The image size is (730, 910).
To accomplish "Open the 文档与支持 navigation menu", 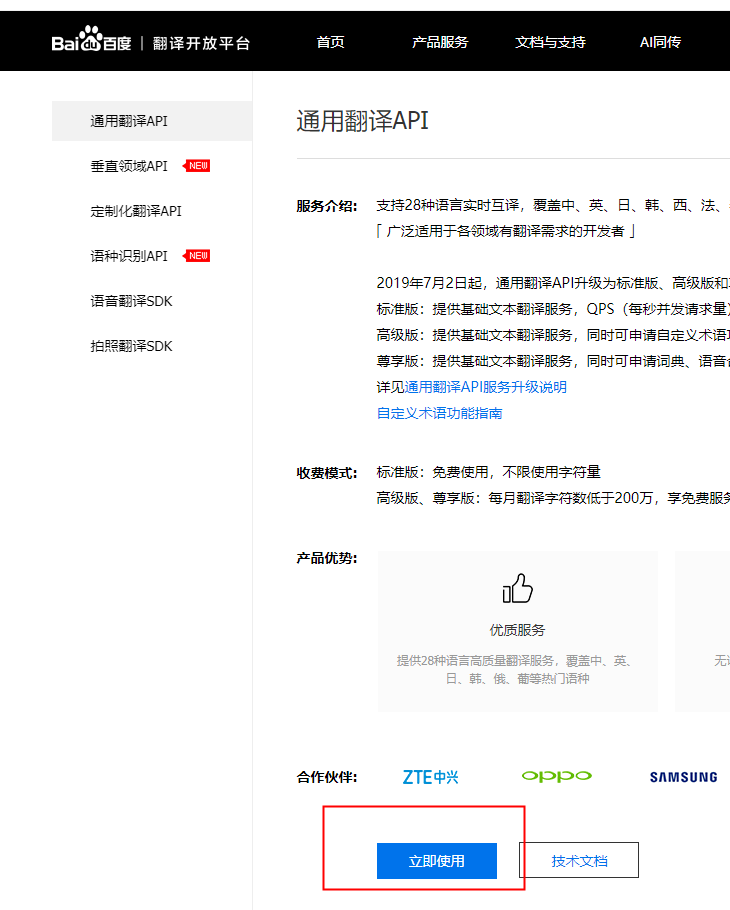I will tap(550, 42).
